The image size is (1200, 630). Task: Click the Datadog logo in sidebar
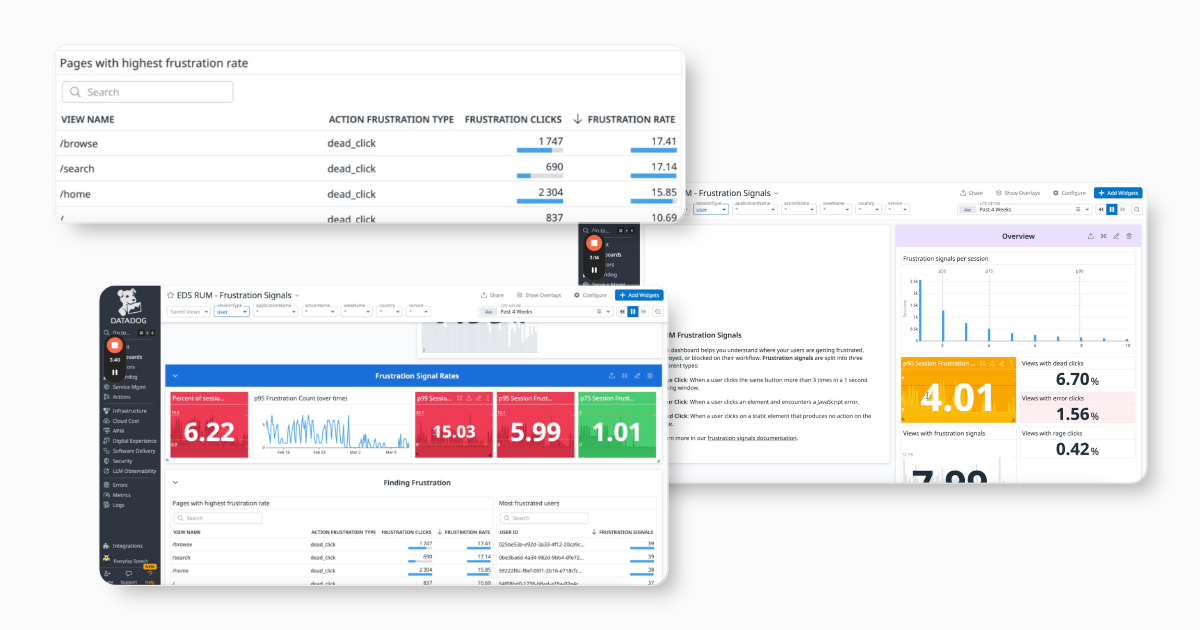[128, 305]
